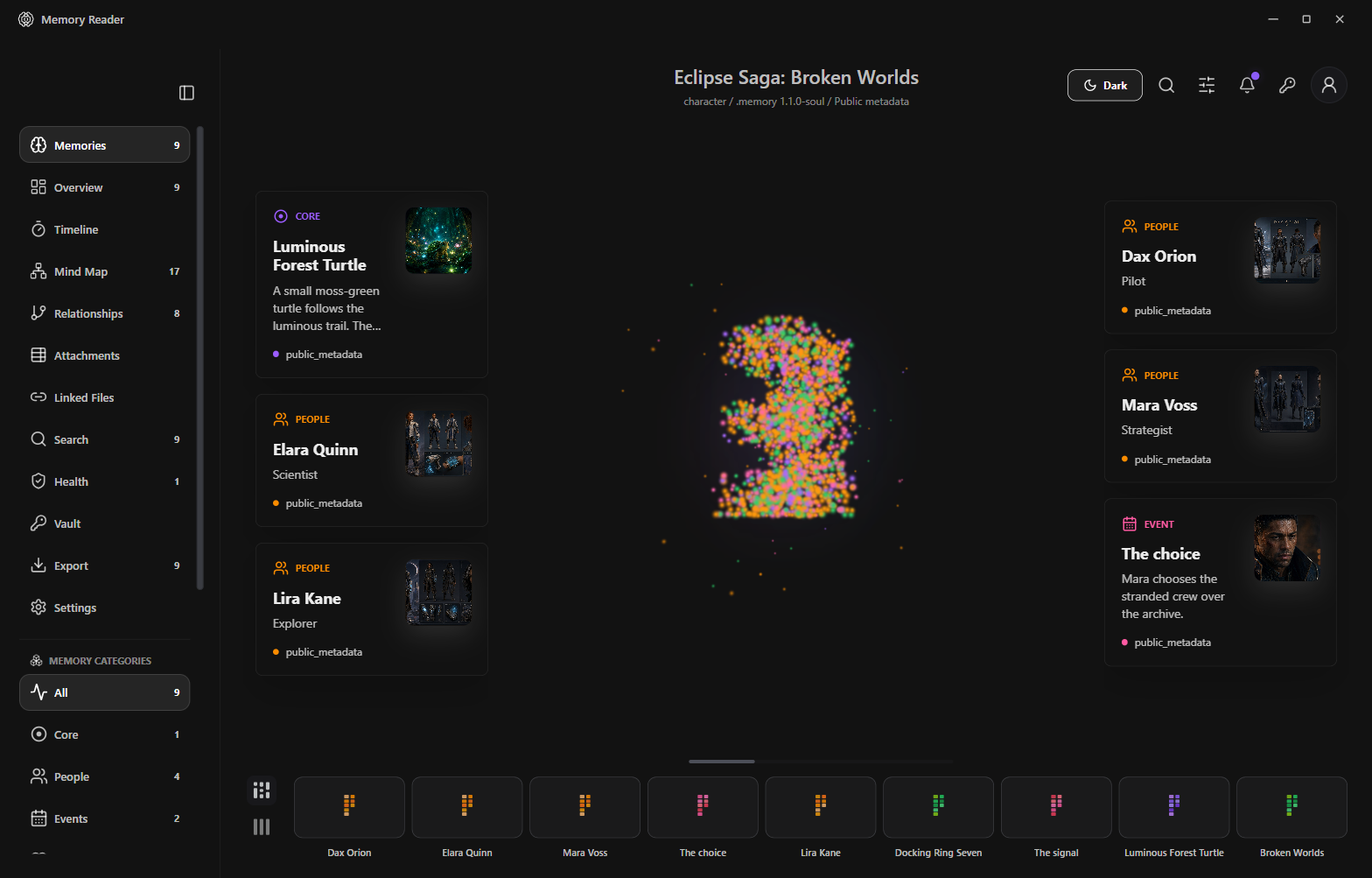Select Luminous Forest Turtle bottom tile
The image size is (1372, 878).
coord(1174,807)
